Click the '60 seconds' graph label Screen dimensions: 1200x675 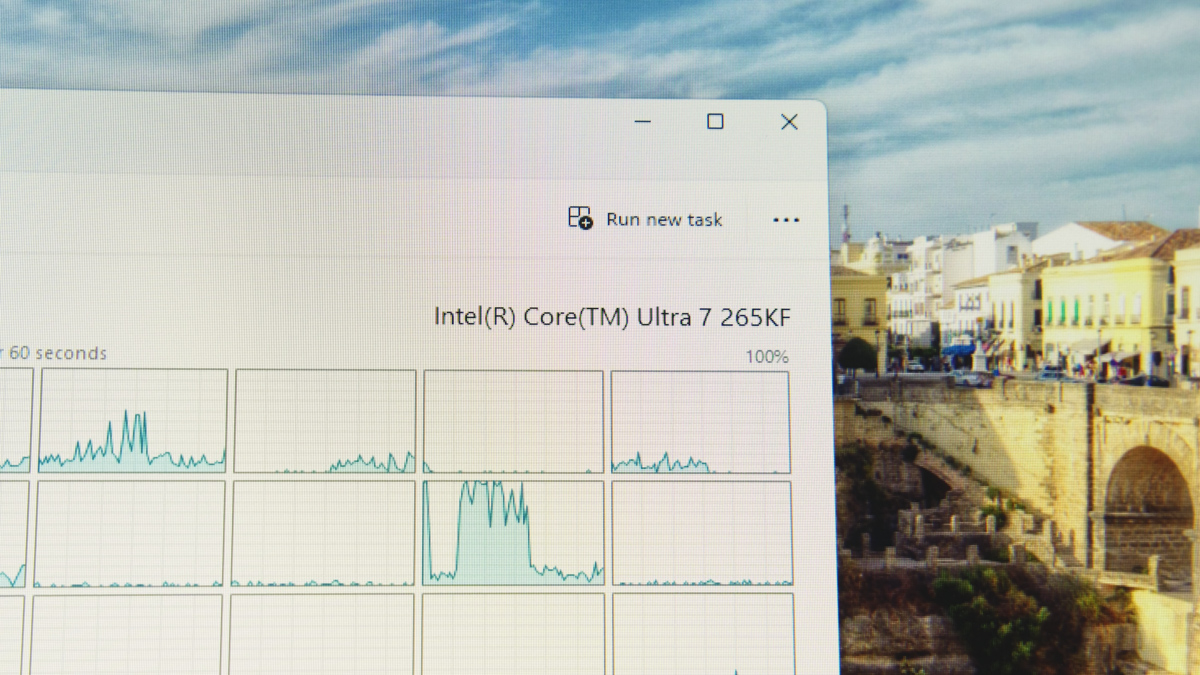pos(57,353)
